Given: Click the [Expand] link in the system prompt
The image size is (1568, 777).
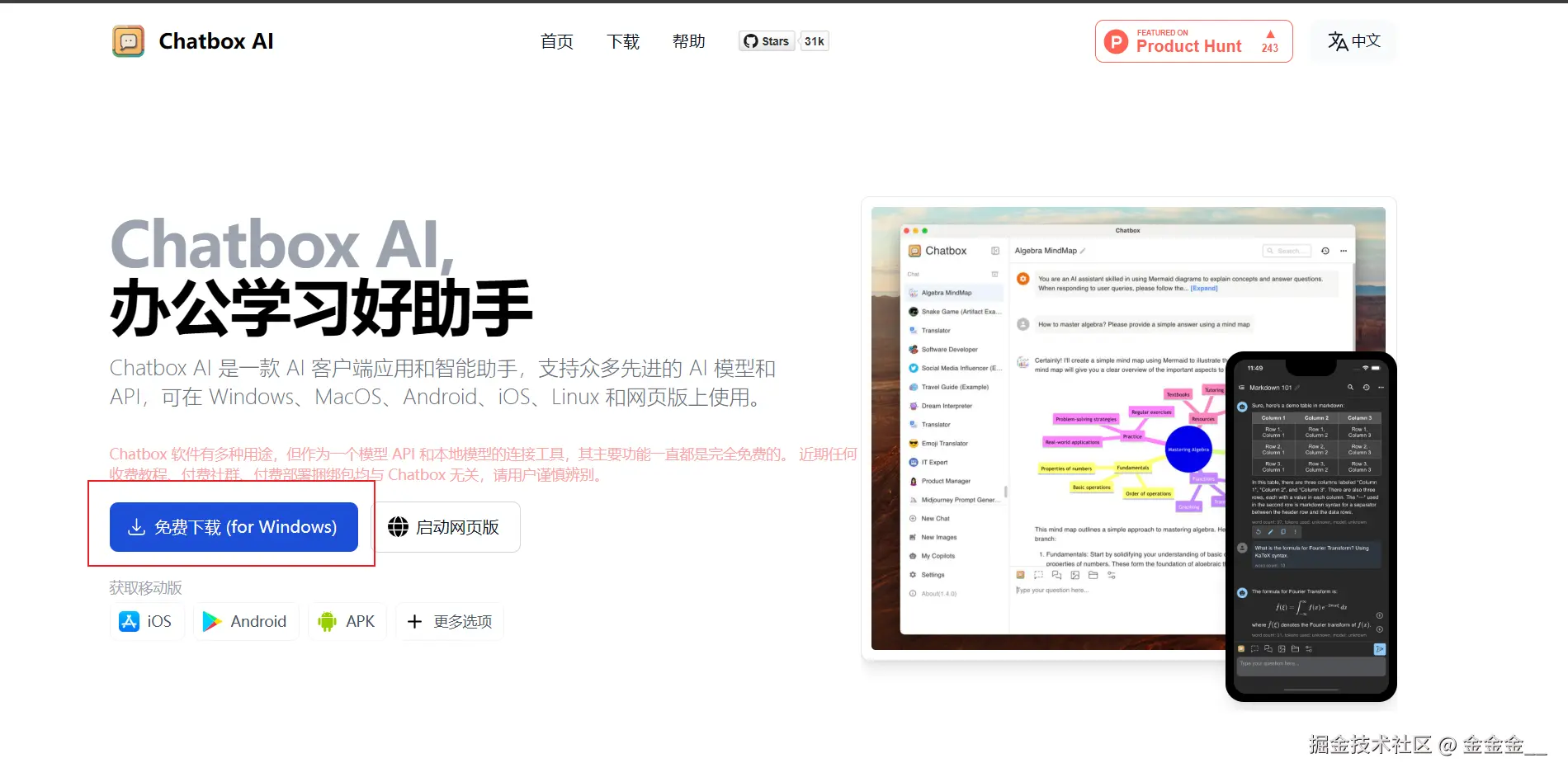Looking at the screenshot, I should 1204,289.
